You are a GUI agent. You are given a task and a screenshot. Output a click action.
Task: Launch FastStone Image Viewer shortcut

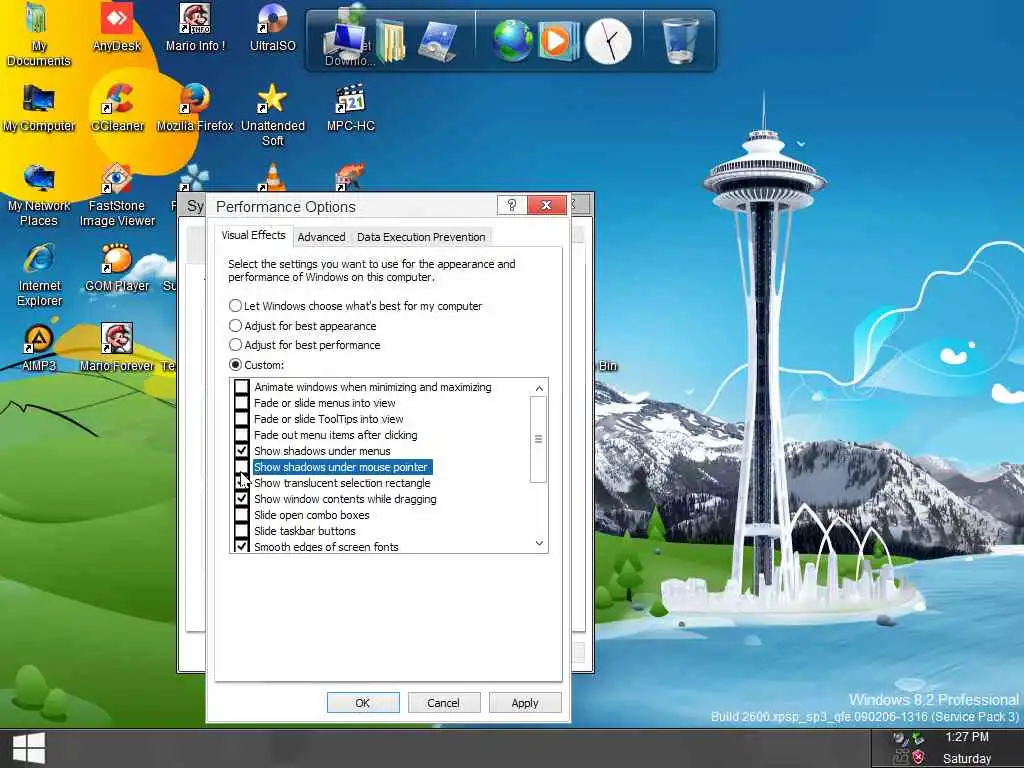(x=117, y=195)
